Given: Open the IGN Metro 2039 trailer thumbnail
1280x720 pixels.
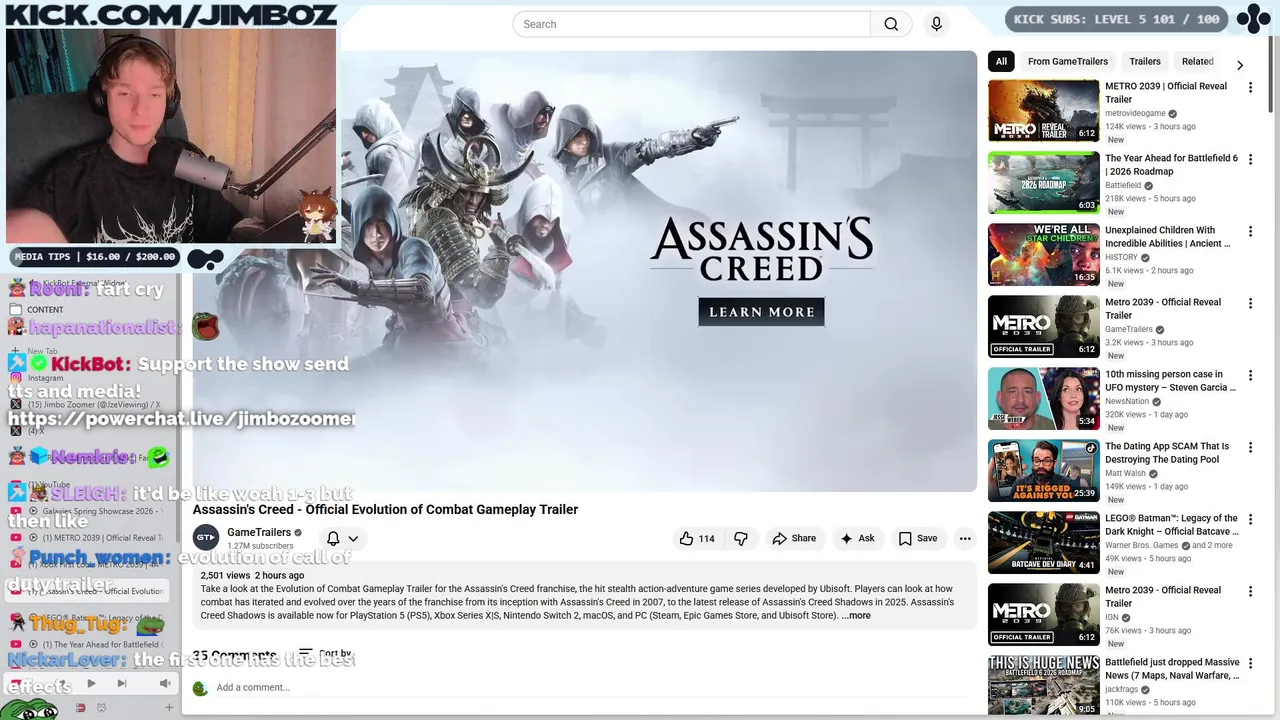Looking at the screenshot, I should pos(1044,615).
